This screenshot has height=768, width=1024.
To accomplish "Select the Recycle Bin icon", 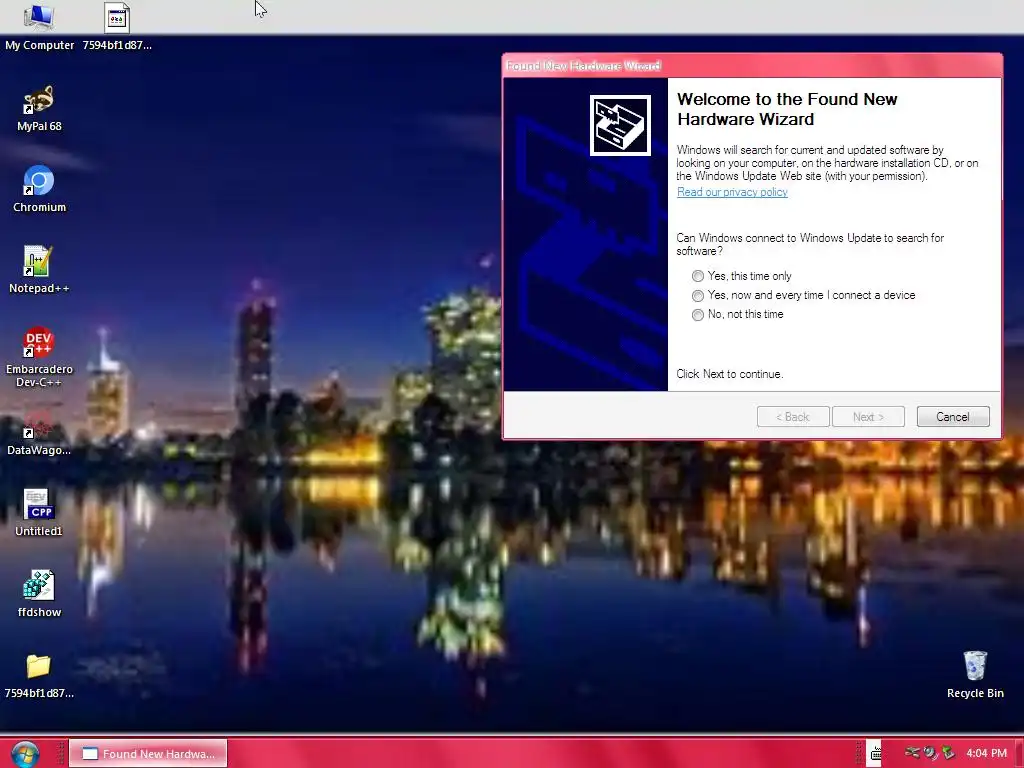I will 975,675.
